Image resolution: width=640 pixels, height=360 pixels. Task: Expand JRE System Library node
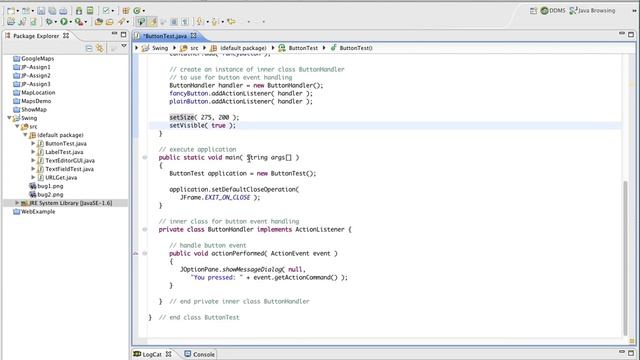pyautogui.click(x=17, y=203)
